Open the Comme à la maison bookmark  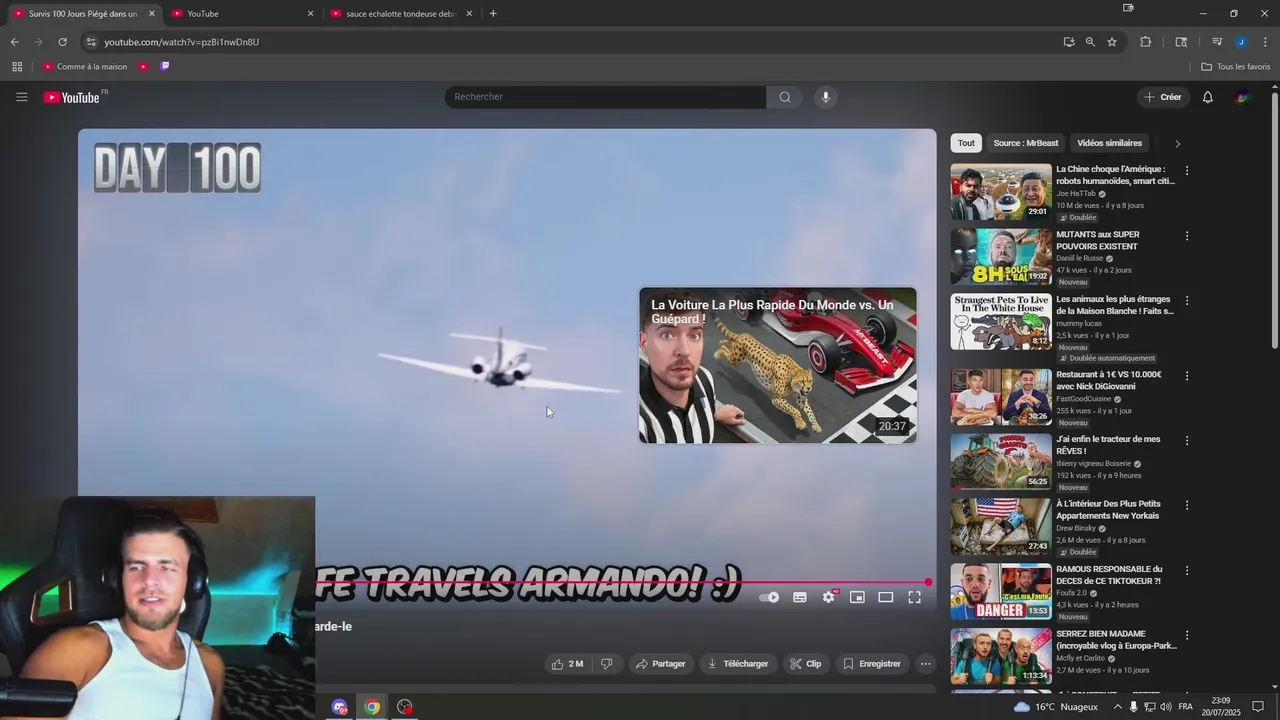point(85,67)
